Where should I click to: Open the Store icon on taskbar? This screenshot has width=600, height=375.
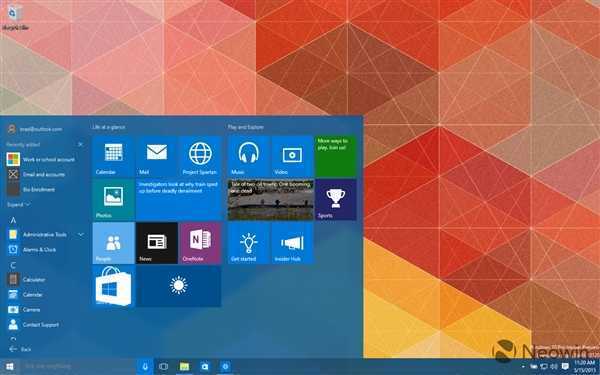pyautogui.click(x=205, y=367)
